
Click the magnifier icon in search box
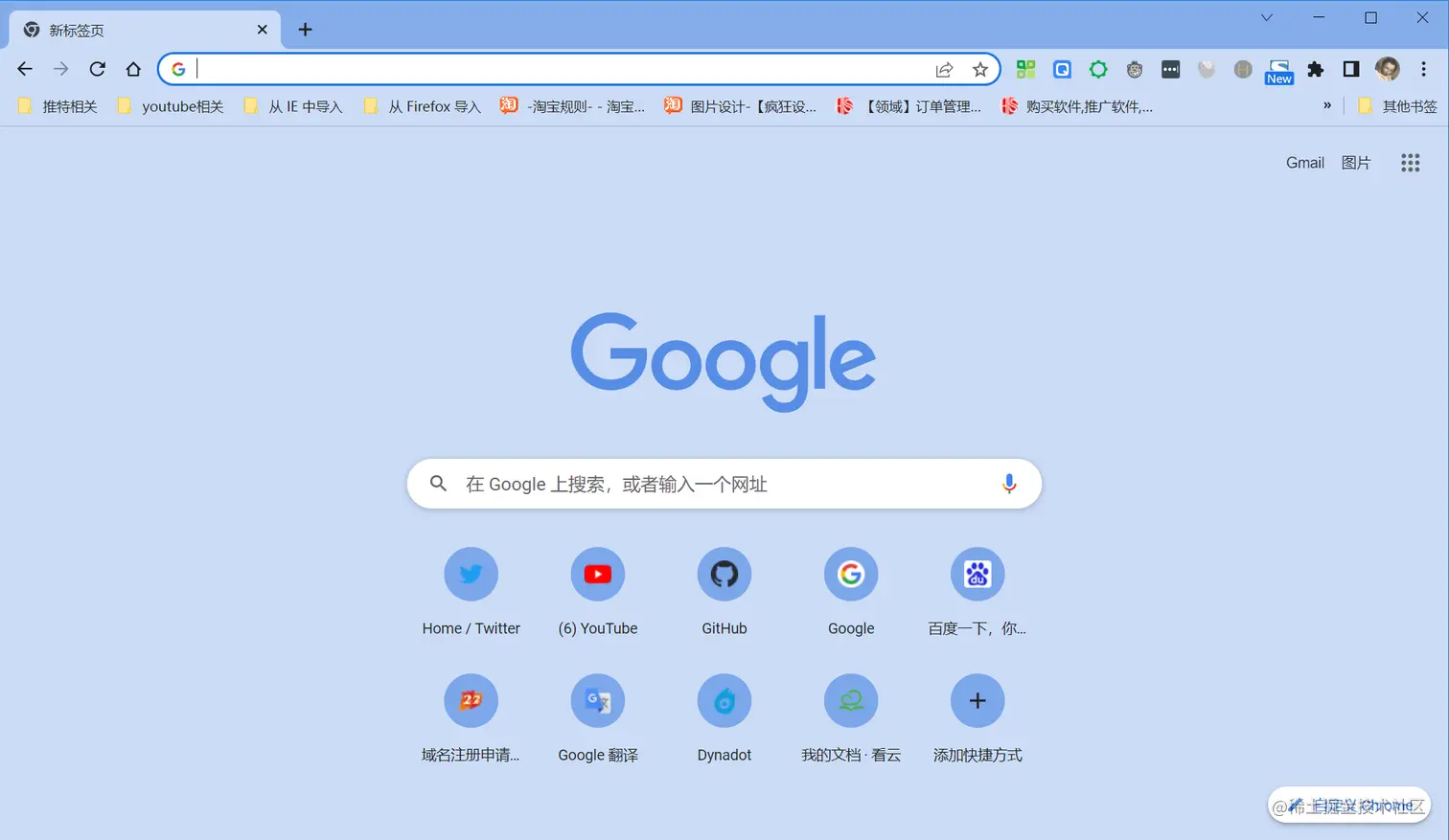pos(438,484)
